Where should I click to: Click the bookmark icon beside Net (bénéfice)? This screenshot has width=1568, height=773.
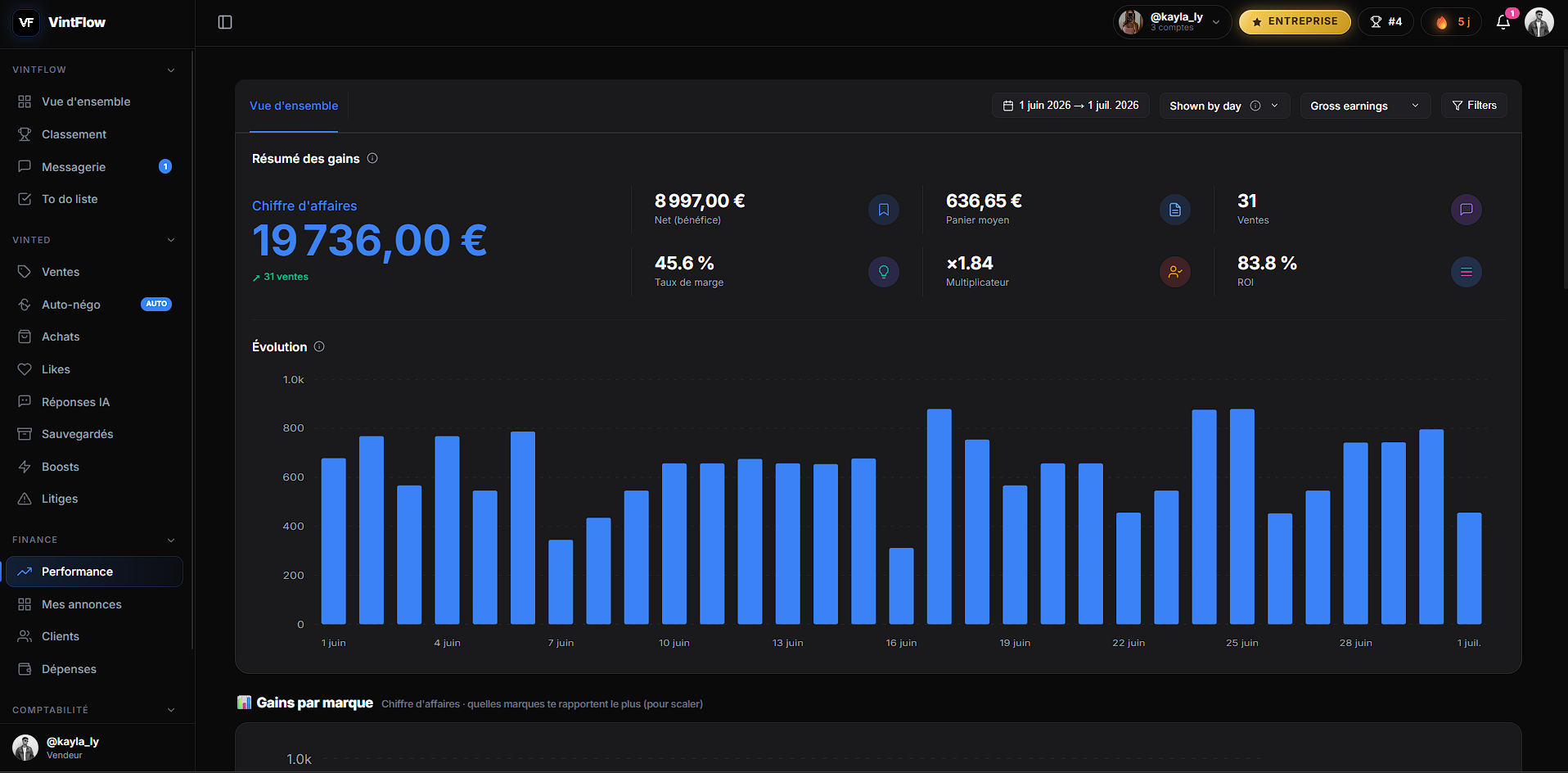tap(884, 210)
